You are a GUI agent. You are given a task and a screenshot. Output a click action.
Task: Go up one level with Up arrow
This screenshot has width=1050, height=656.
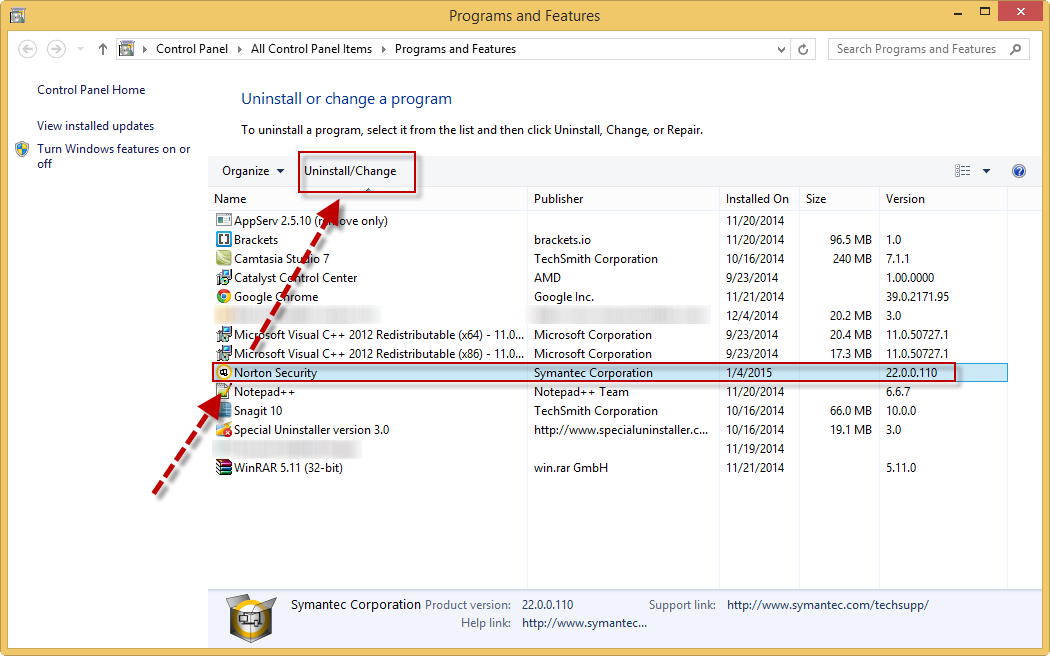(102, 49)
